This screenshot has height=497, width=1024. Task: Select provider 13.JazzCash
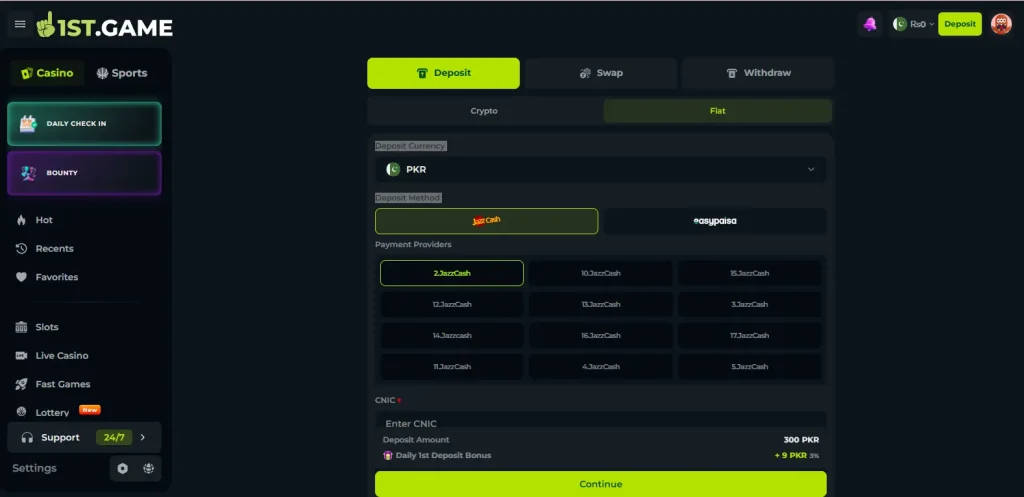click(601, 304)
